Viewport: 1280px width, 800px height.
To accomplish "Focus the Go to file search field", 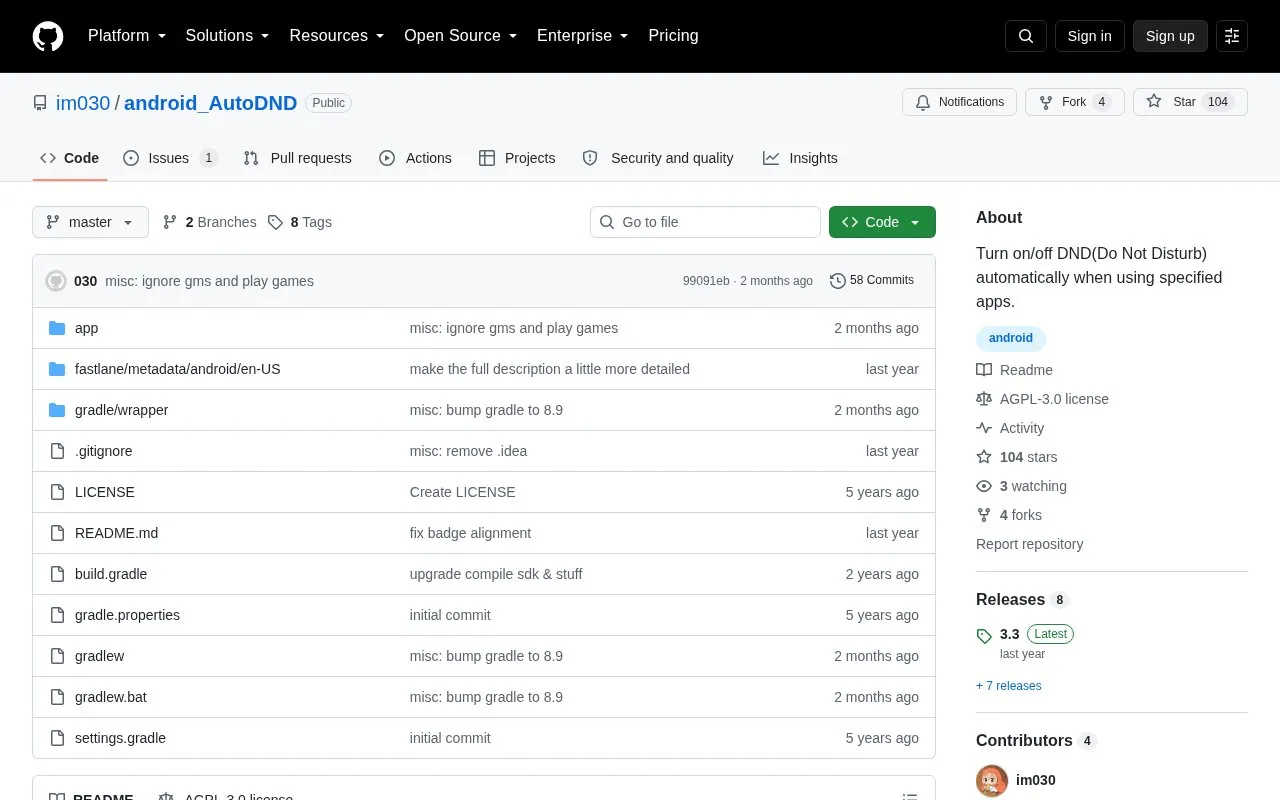I will tap(705, 222).
